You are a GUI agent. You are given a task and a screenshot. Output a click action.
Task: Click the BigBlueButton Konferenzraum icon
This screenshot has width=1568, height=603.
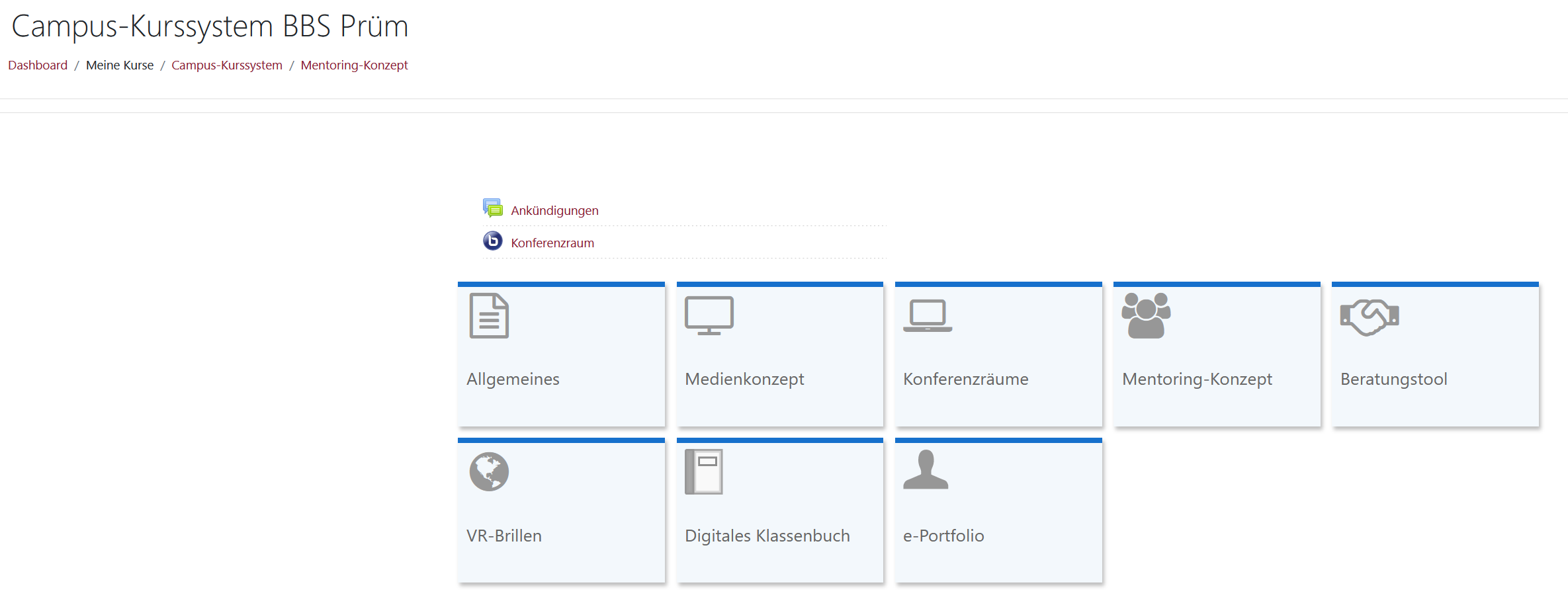click(x=492, y=241)
